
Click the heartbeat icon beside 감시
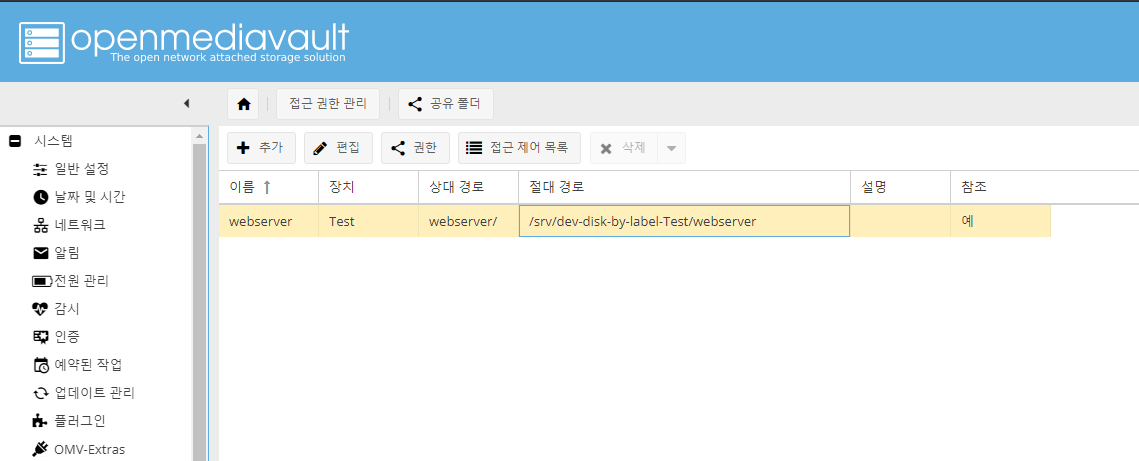click(41, 309)
